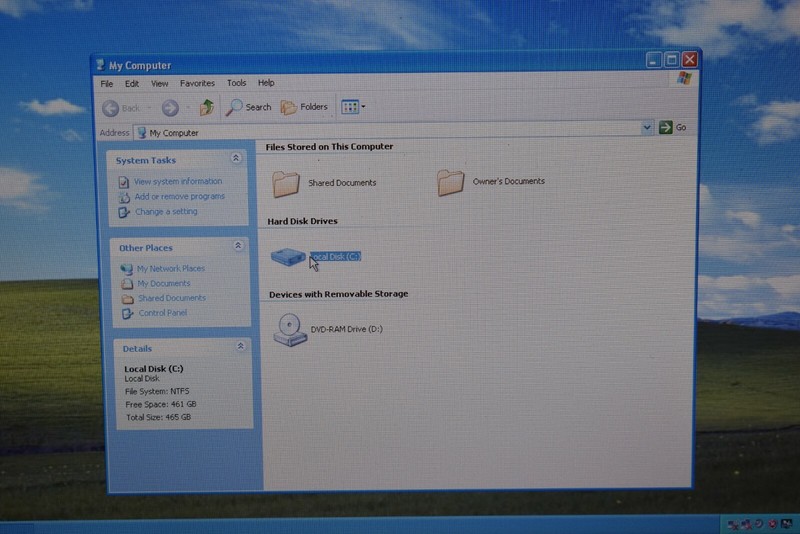Open the Favorites menu
800x534 pixels.
click(197, 83)
